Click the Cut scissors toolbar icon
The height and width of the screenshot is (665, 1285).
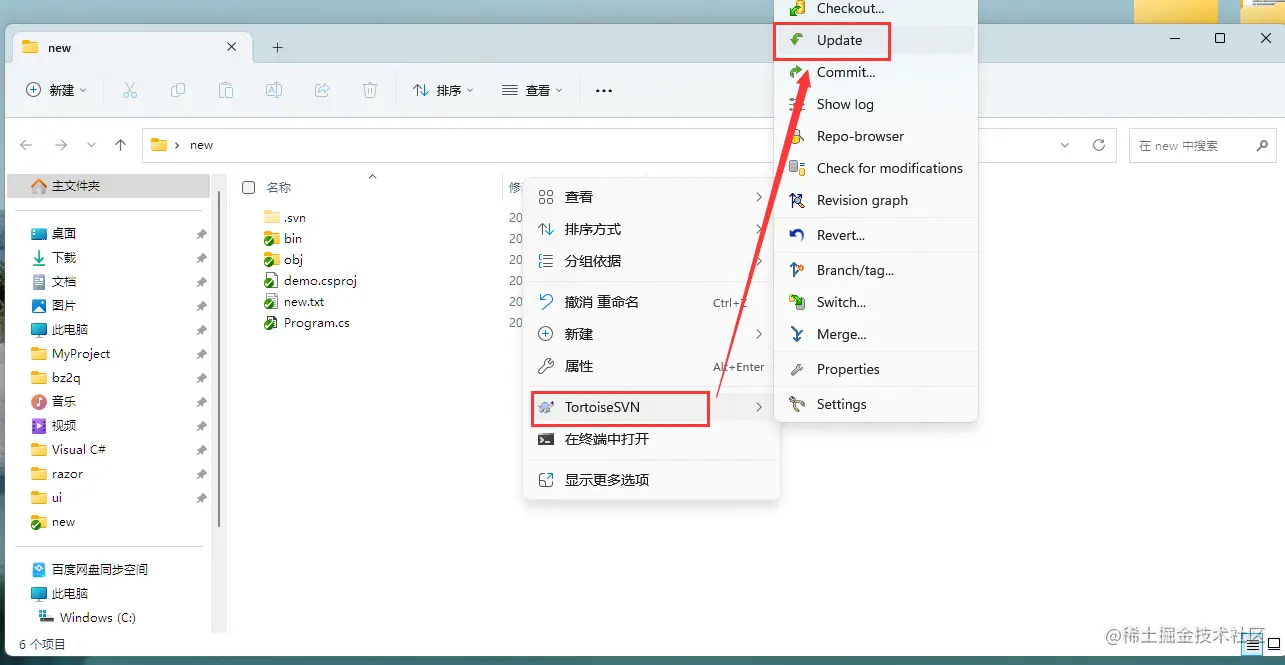pyautogui.click(x=130, y=90)
